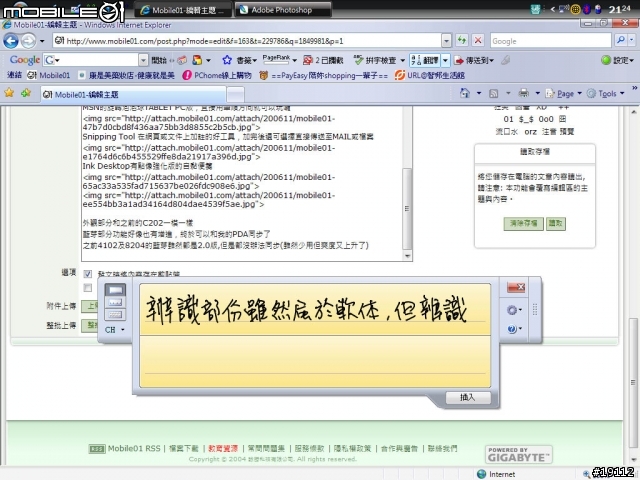The height and width of the screenshot is (480, 640).
Task: Open the PChome online shopping favorites link
Action: tap(217, 75)
